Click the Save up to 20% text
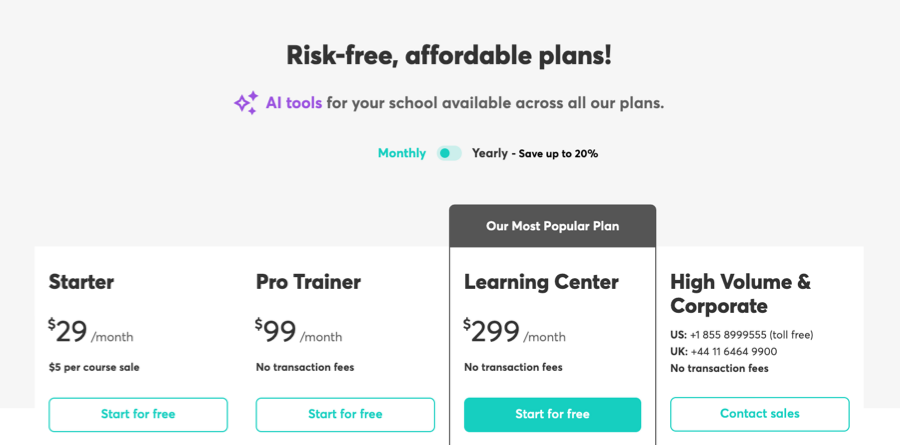Viewport: 900px width, 445px height. (558, 154)
